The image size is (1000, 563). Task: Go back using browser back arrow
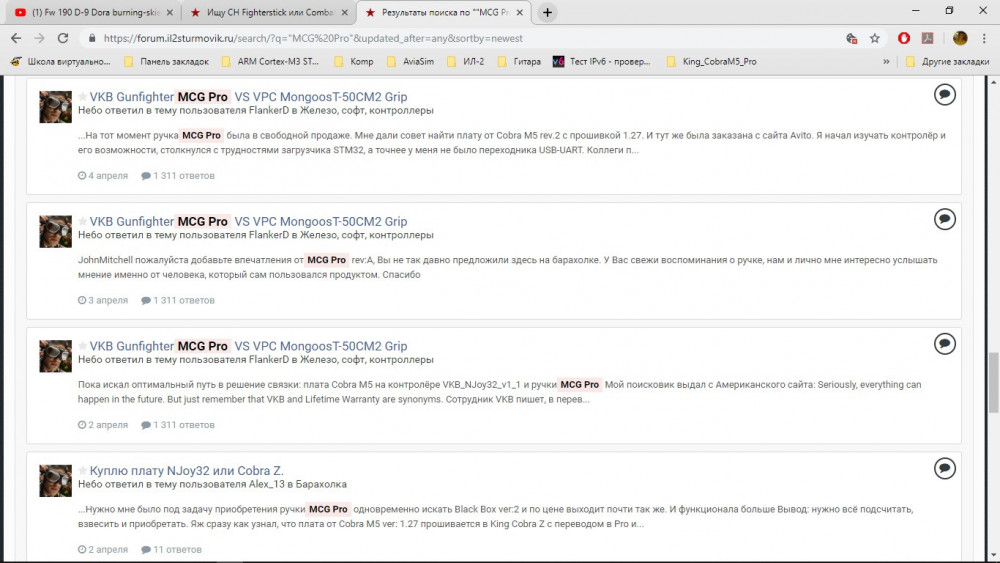point(16,38)
